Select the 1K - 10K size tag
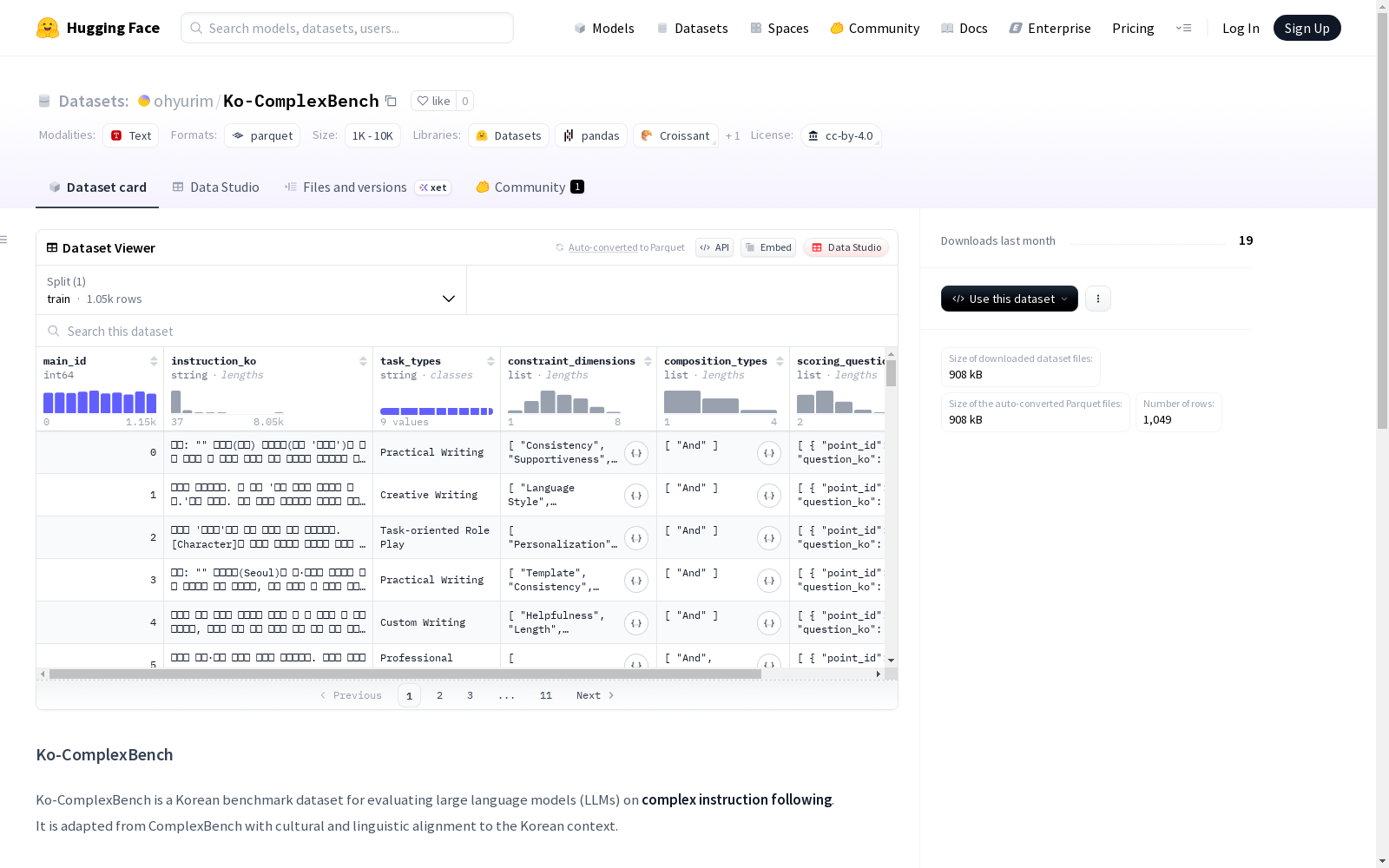1389x868 pixels. tap(372, 135)
